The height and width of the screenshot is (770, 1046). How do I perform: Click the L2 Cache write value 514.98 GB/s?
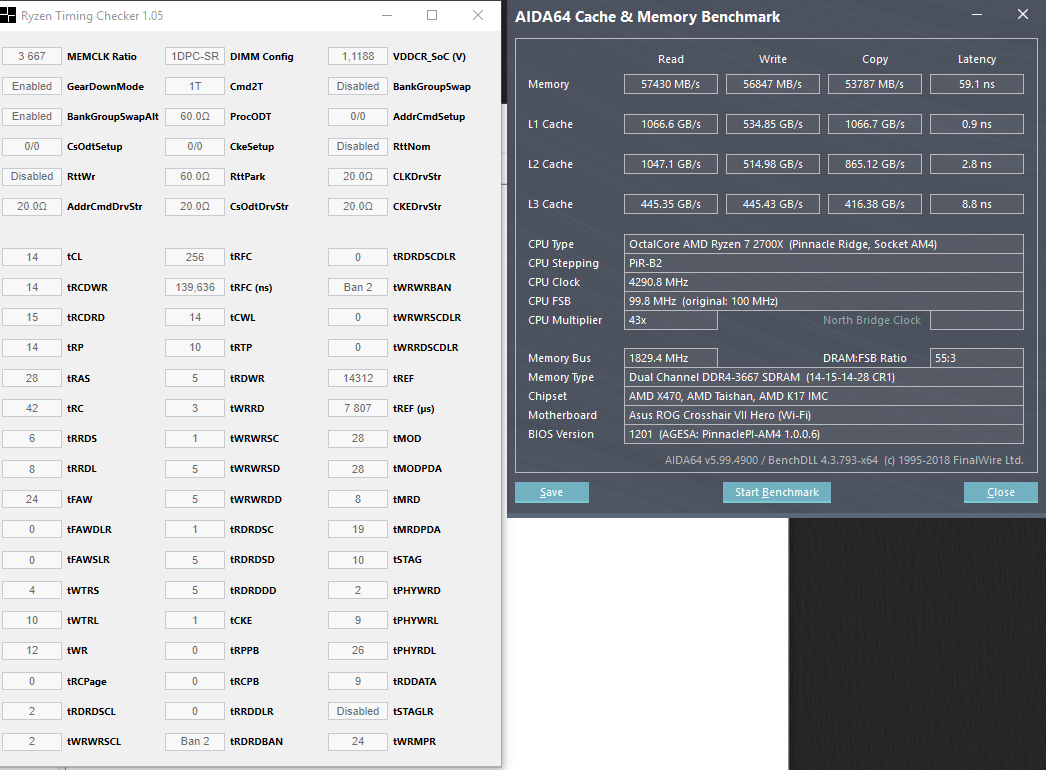772,164
